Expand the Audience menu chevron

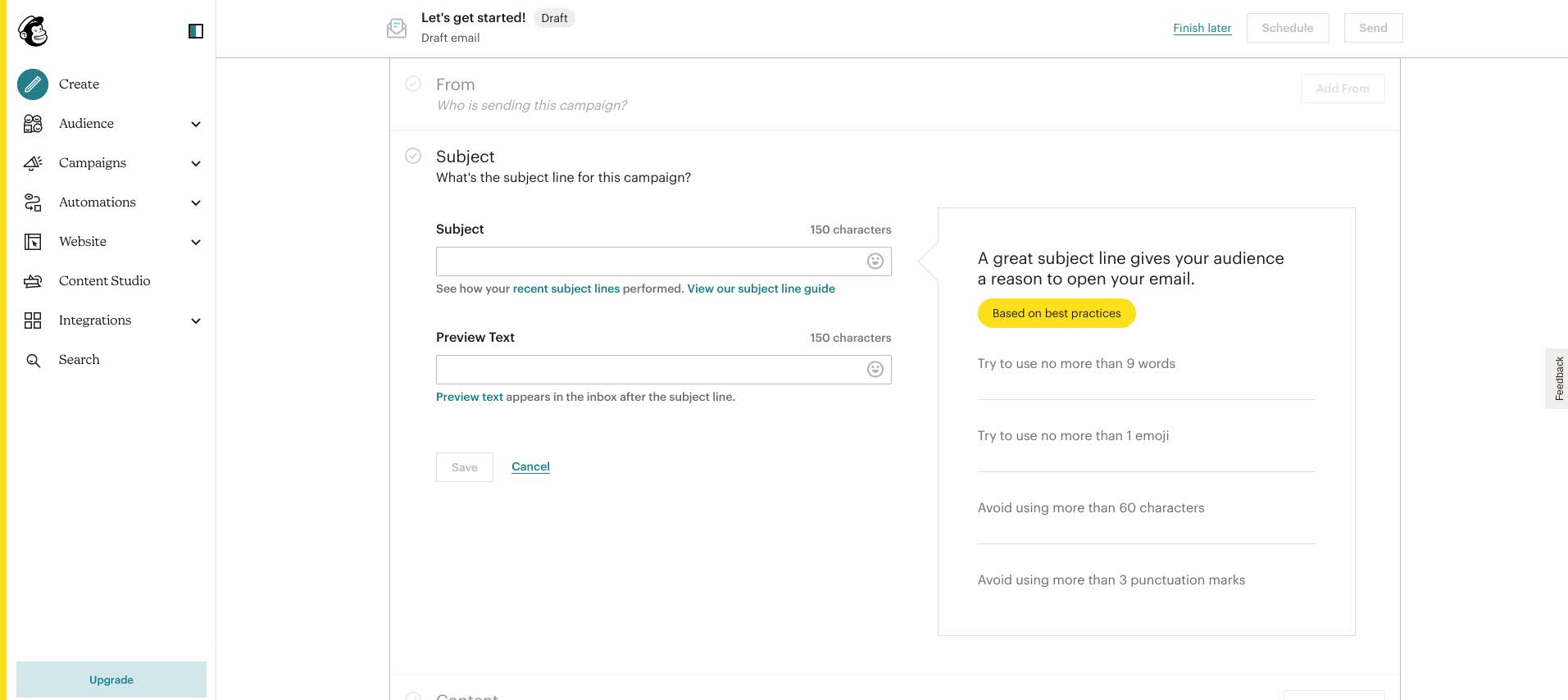[196, 124]
